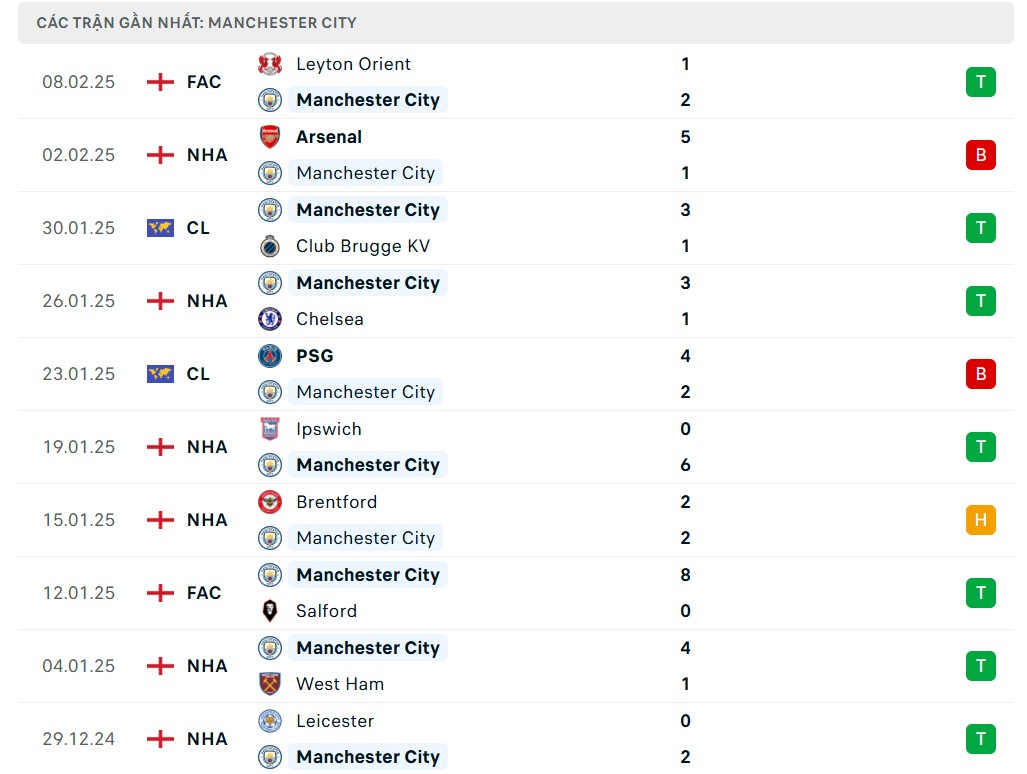This screenshot has height=774, width=1027.
Task: Click the green T badge for Leyton Orient match
Action: tap(981, 82)
